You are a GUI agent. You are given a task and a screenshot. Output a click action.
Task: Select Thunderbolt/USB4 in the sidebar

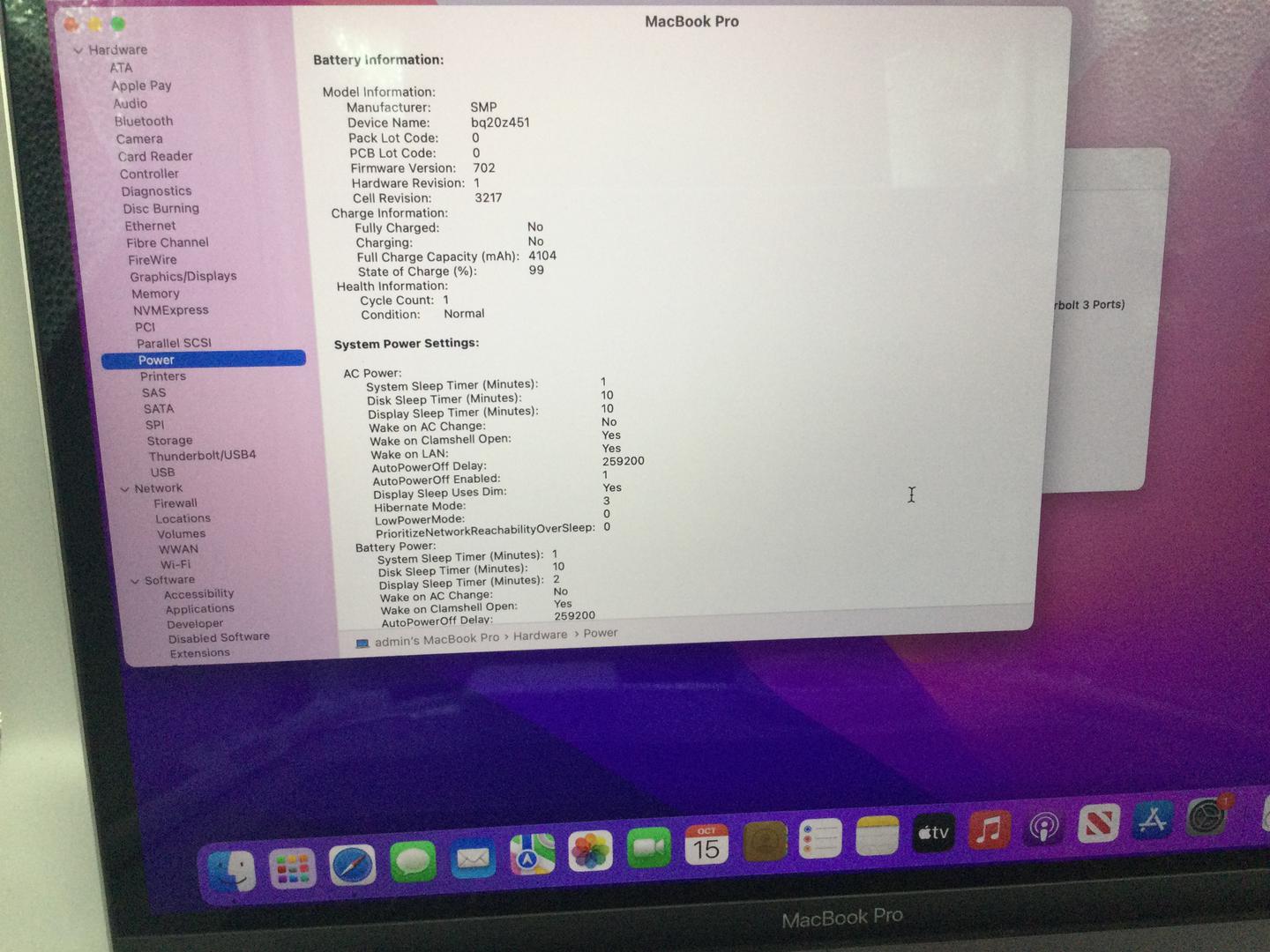(x=202, y=456)
